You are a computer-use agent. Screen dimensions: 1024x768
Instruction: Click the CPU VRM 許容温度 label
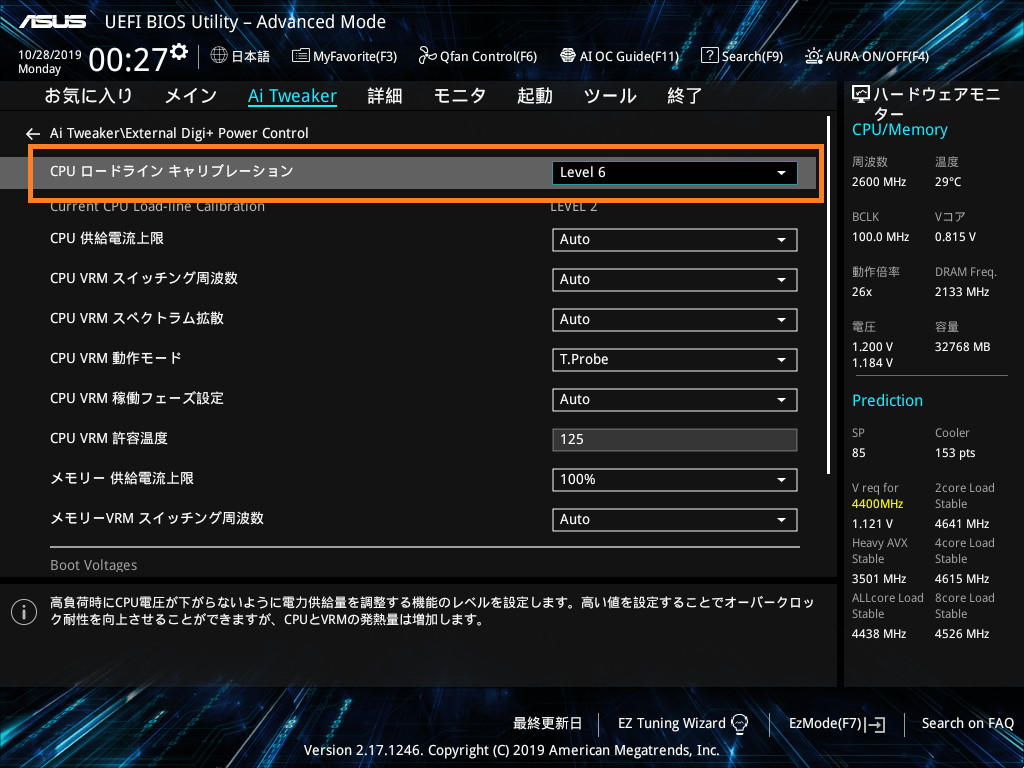pyautogui.click(x=109, y=439)
